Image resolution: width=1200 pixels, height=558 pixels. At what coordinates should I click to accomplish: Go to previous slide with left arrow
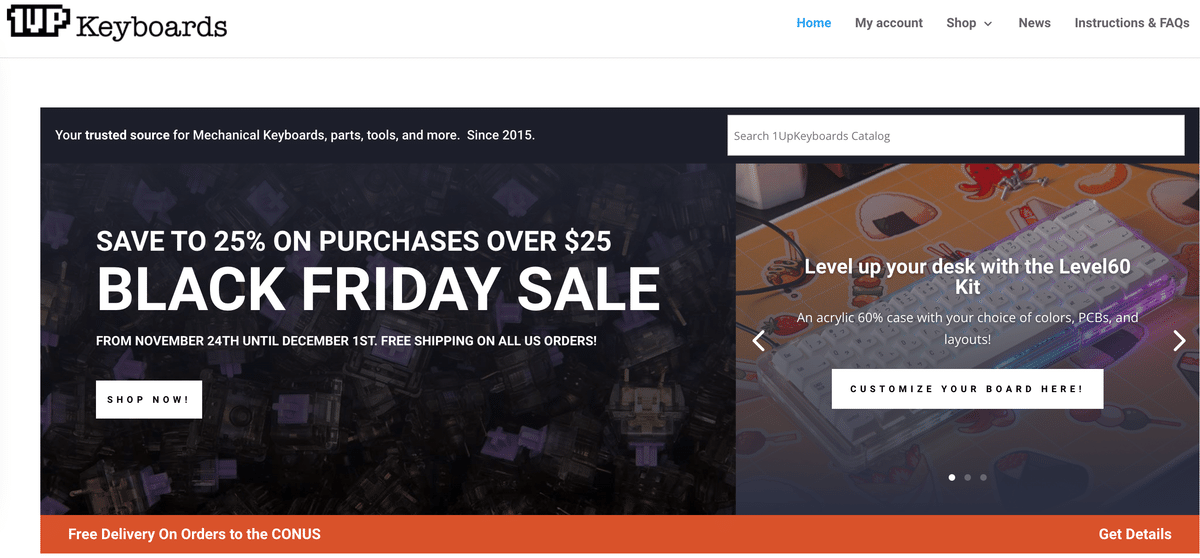pos(759,341)
